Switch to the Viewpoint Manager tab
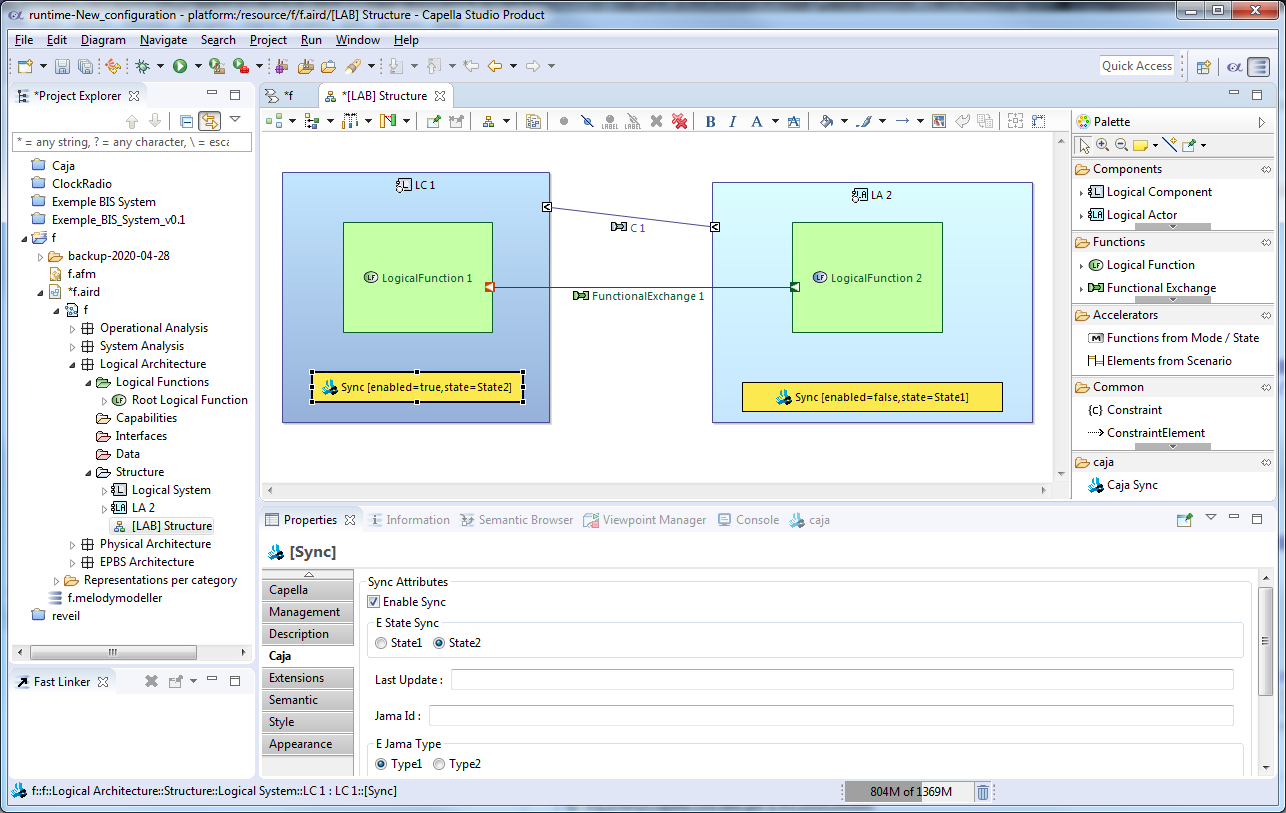This screenshot has width=1286, height=813. [646, 520]
